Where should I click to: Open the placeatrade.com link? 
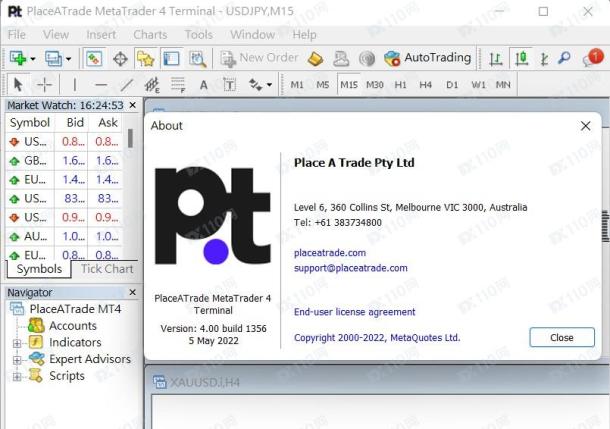tap(330, 253)
